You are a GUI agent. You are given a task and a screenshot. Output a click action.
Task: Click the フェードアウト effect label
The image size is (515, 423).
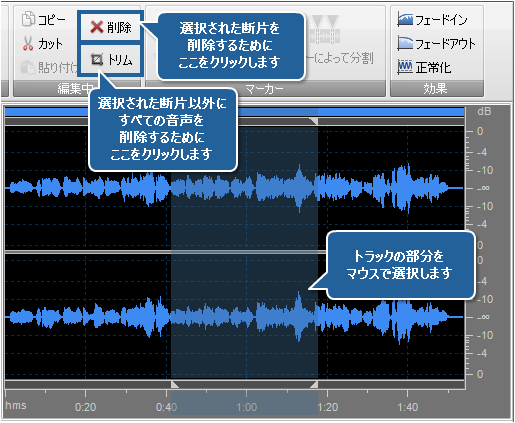[445, 44]
